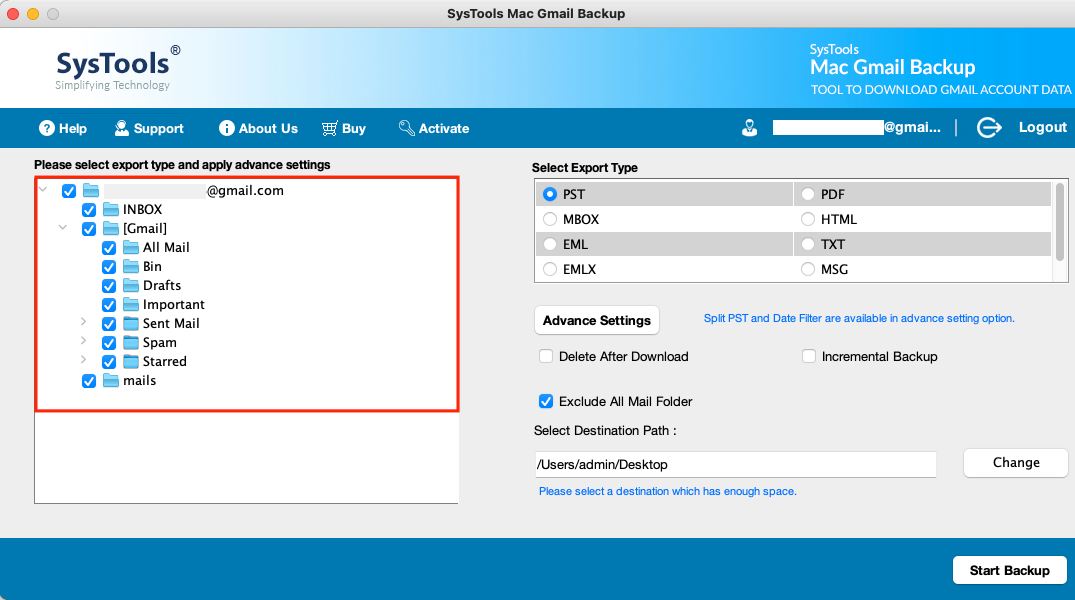The width and height of the screenshot is (1075, 600).
Task: Click the Important folder icon
Action: click(131, 304)
